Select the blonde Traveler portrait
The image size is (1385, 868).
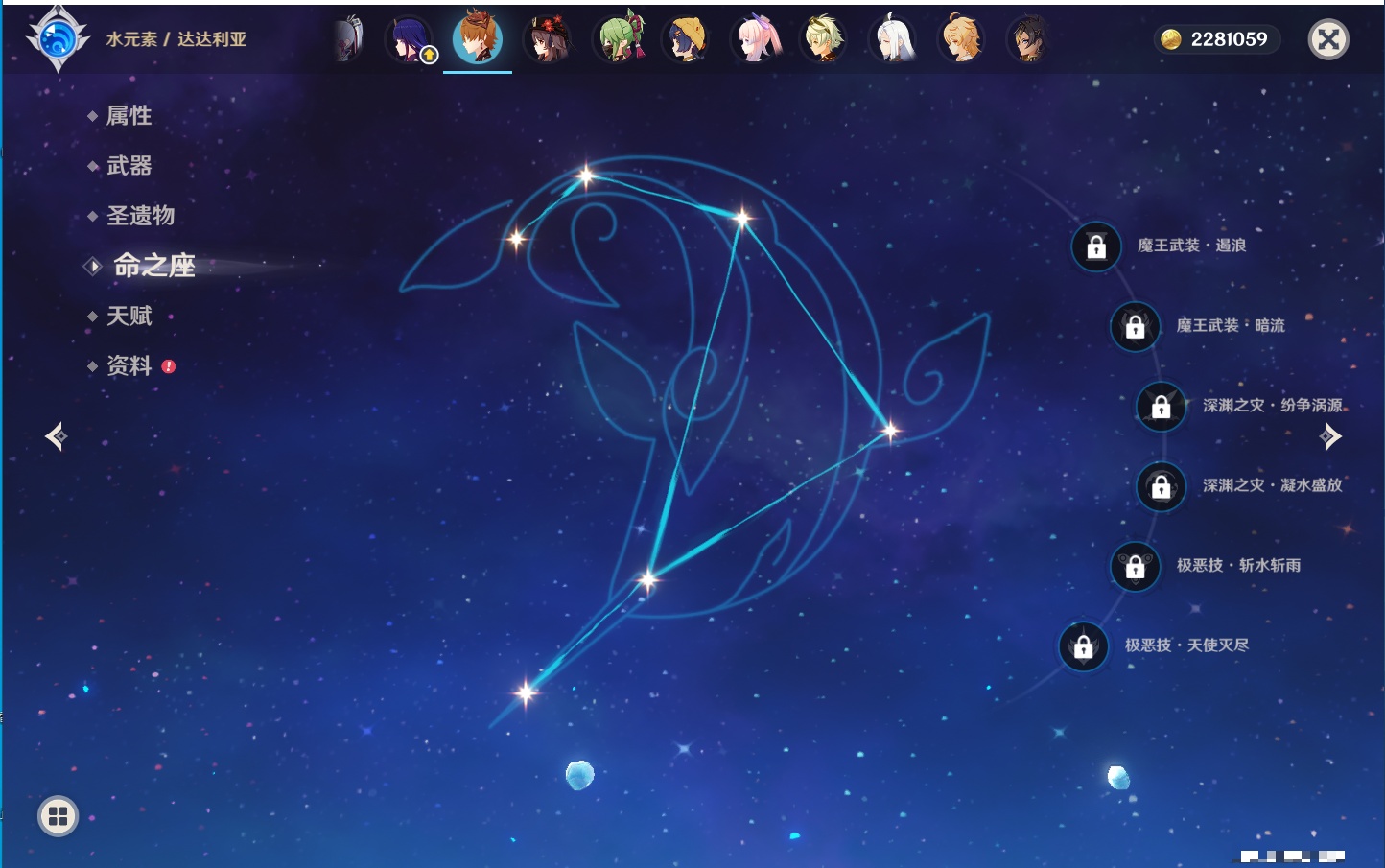(961, 39)
